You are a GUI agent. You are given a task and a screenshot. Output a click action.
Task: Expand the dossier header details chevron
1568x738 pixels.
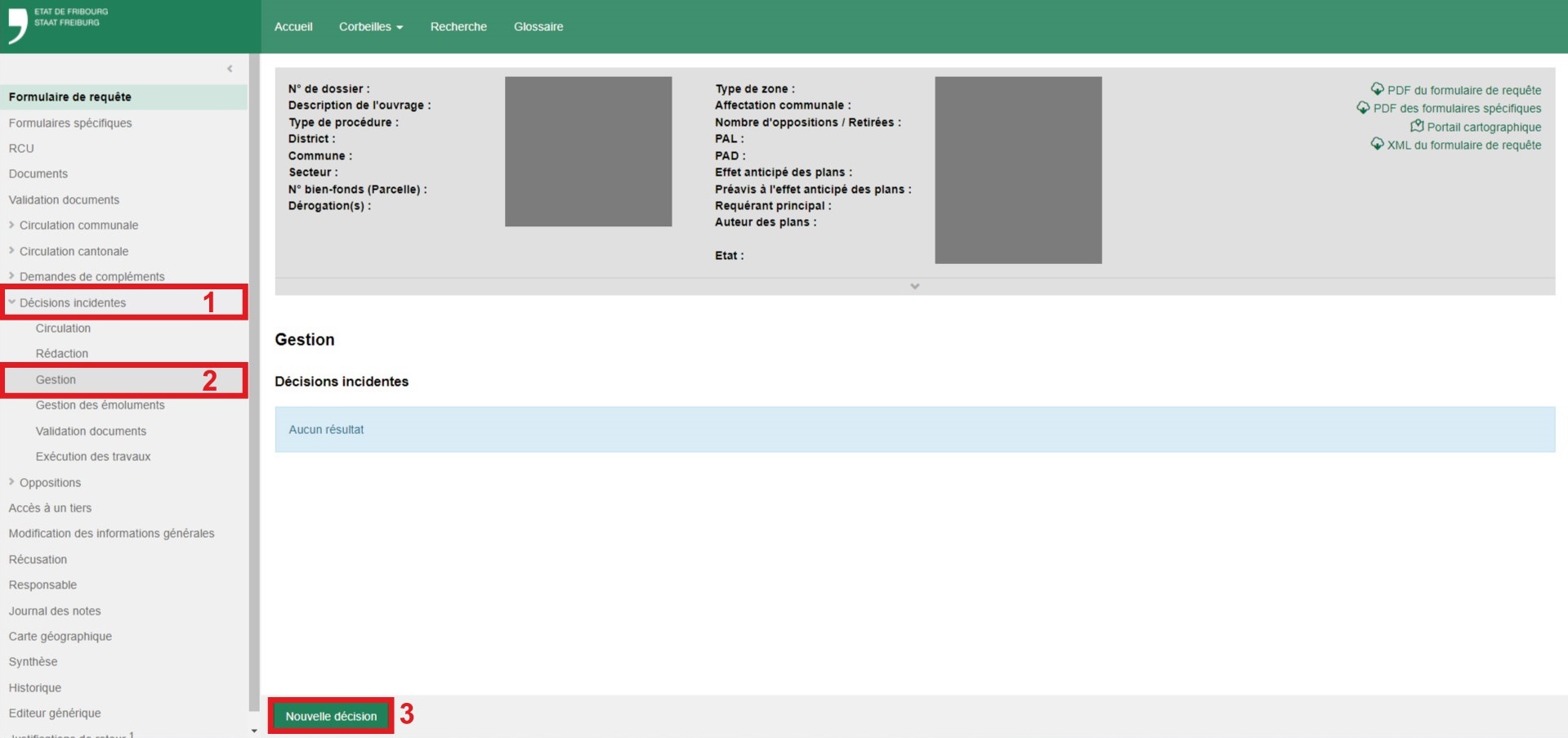(x=914, y=286)
